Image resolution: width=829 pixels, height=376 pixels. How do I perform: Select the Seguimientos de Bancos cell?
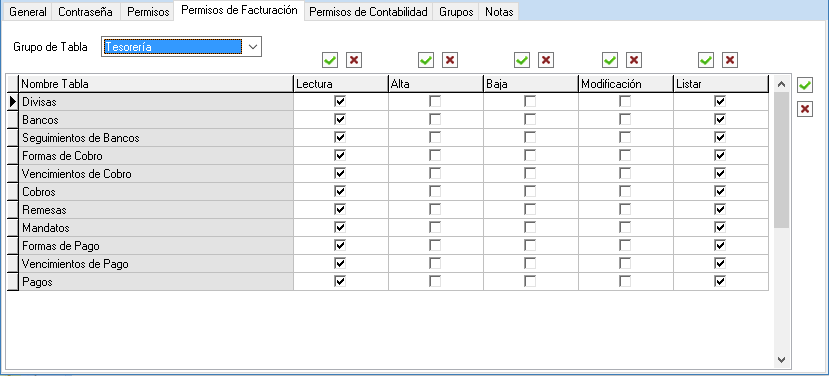(x=156, y=137)
